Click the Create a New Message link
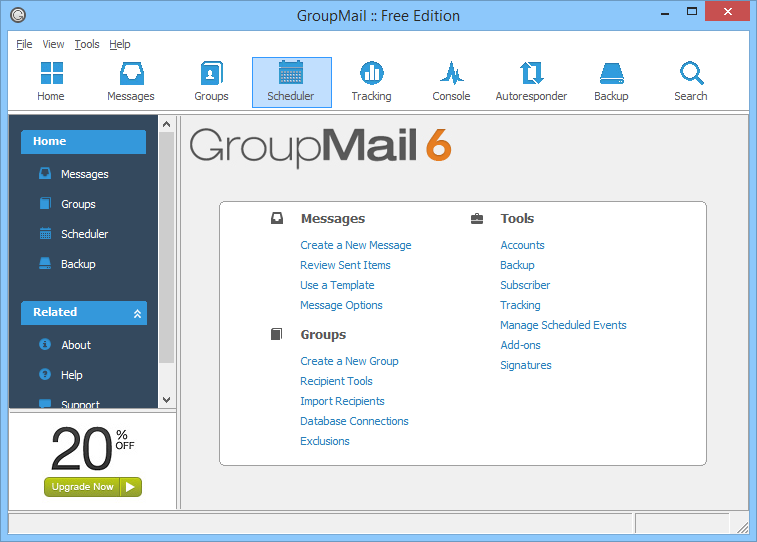This screenshot has width=757, height=542. point(356,245)
